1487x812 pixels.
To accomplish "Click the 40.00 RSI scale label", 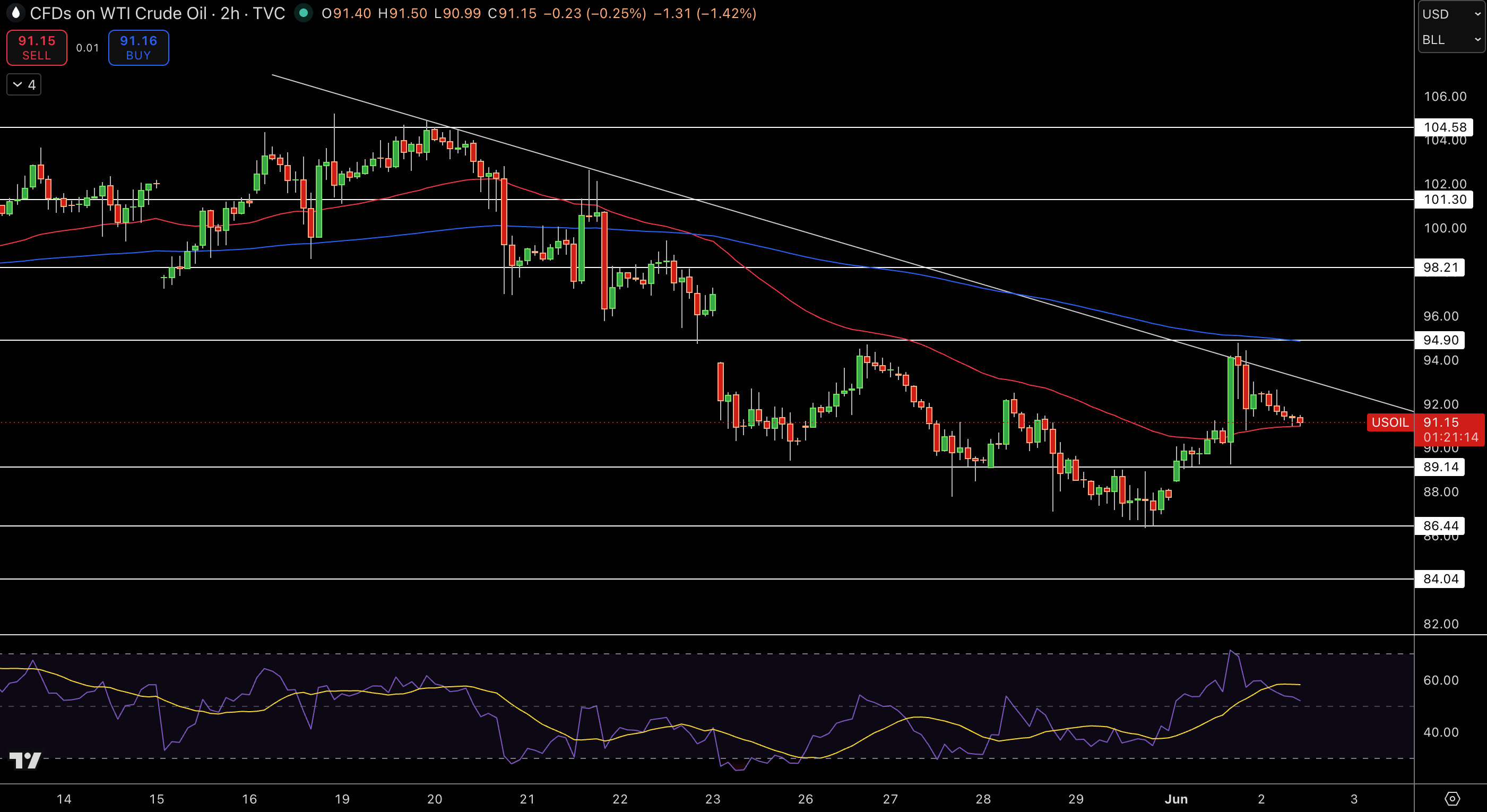I will pos(1441,732).
